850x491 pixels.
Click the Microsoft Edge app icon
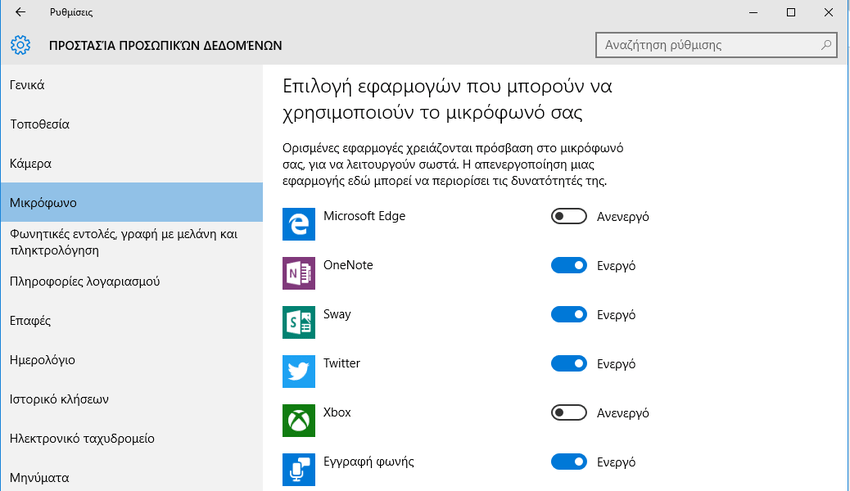point(299,224)
